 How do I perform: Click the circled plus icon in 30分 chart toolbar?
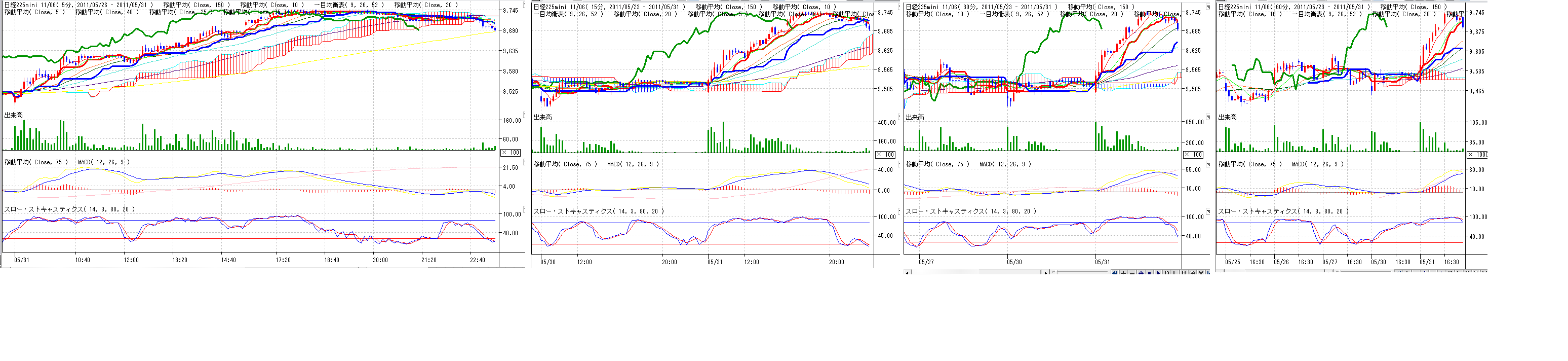point(1192,273)
